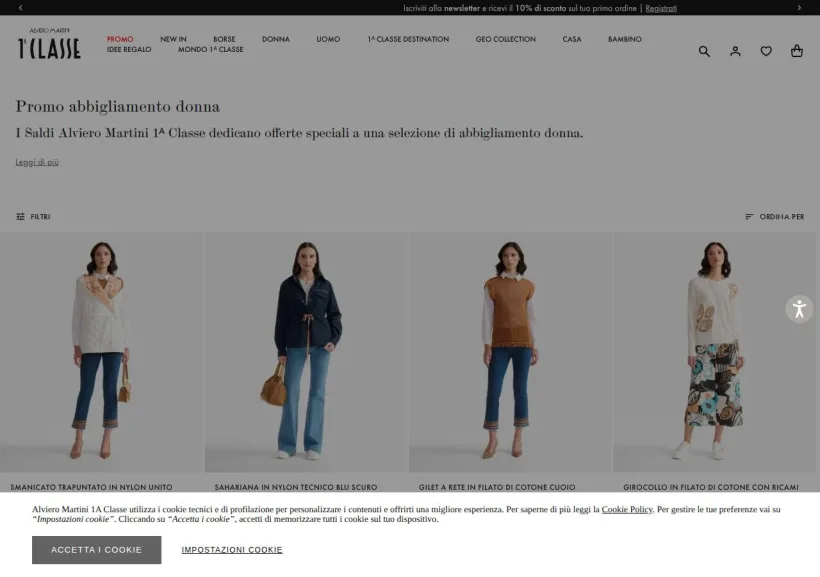The image size is (820, 577).
Task: Click the Registrati newsletter link
Action: 660,8
